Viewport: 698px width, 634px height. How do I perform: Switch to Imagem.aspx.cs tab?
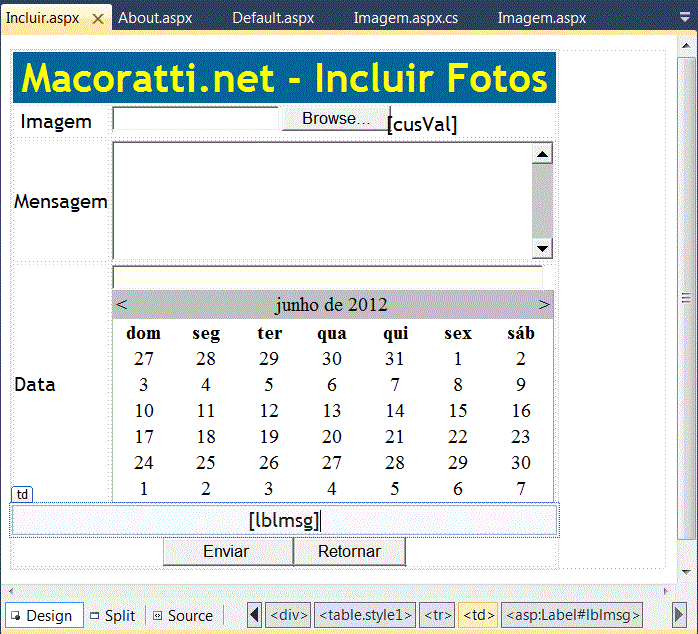point(406,18)
